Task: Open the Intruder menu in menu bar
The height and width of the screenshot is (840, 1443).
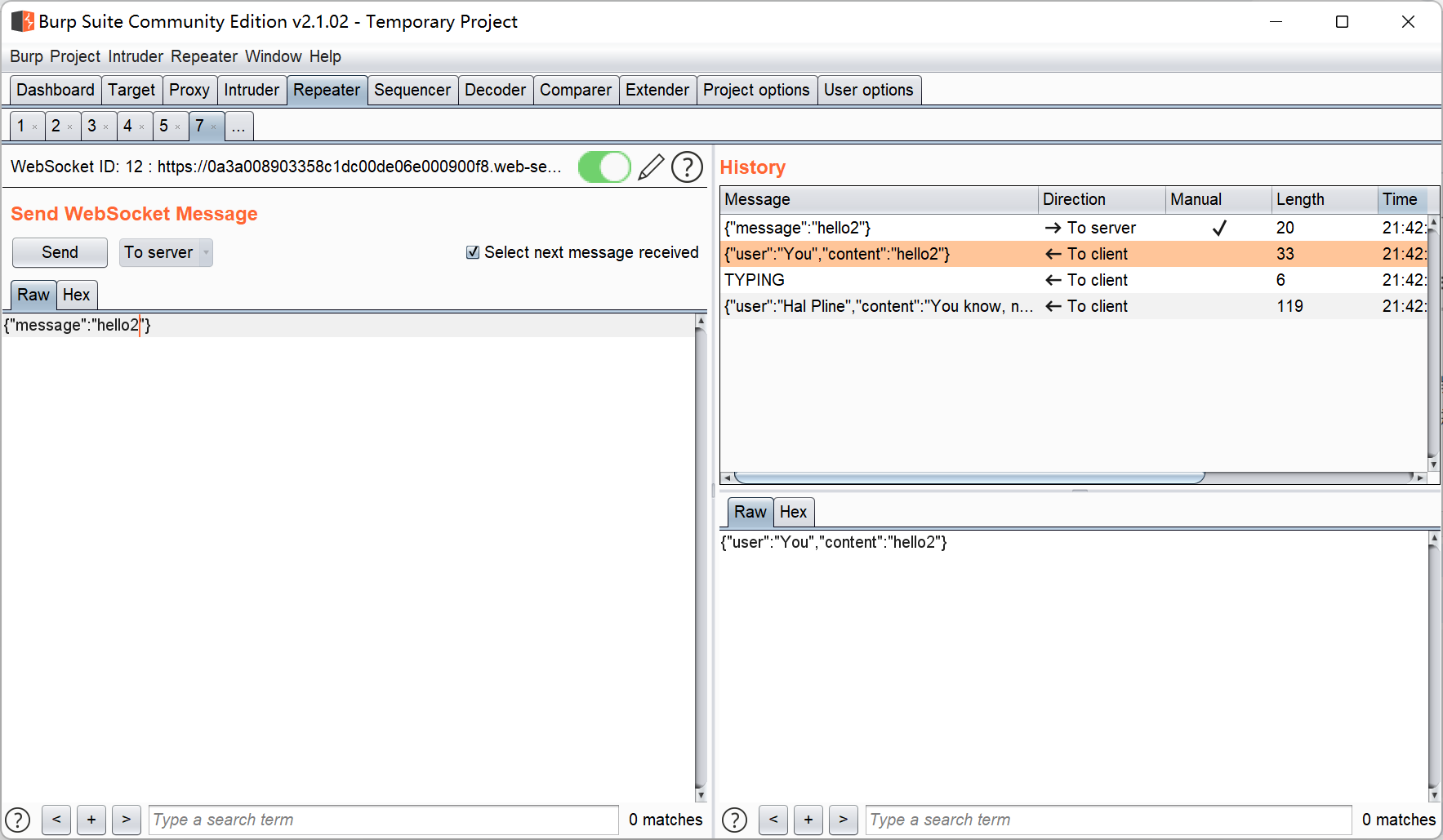Action: click(x=136, y=56)
